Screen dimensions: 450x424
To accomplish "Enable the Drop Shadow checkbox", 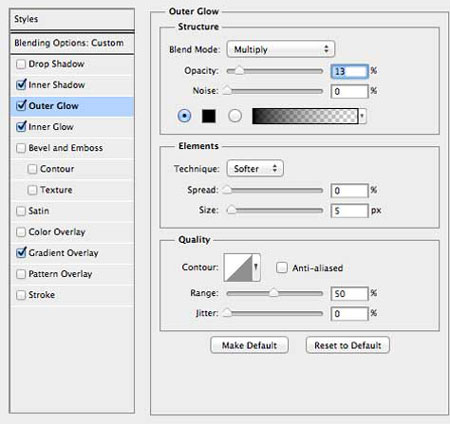I will coord(21,64).
